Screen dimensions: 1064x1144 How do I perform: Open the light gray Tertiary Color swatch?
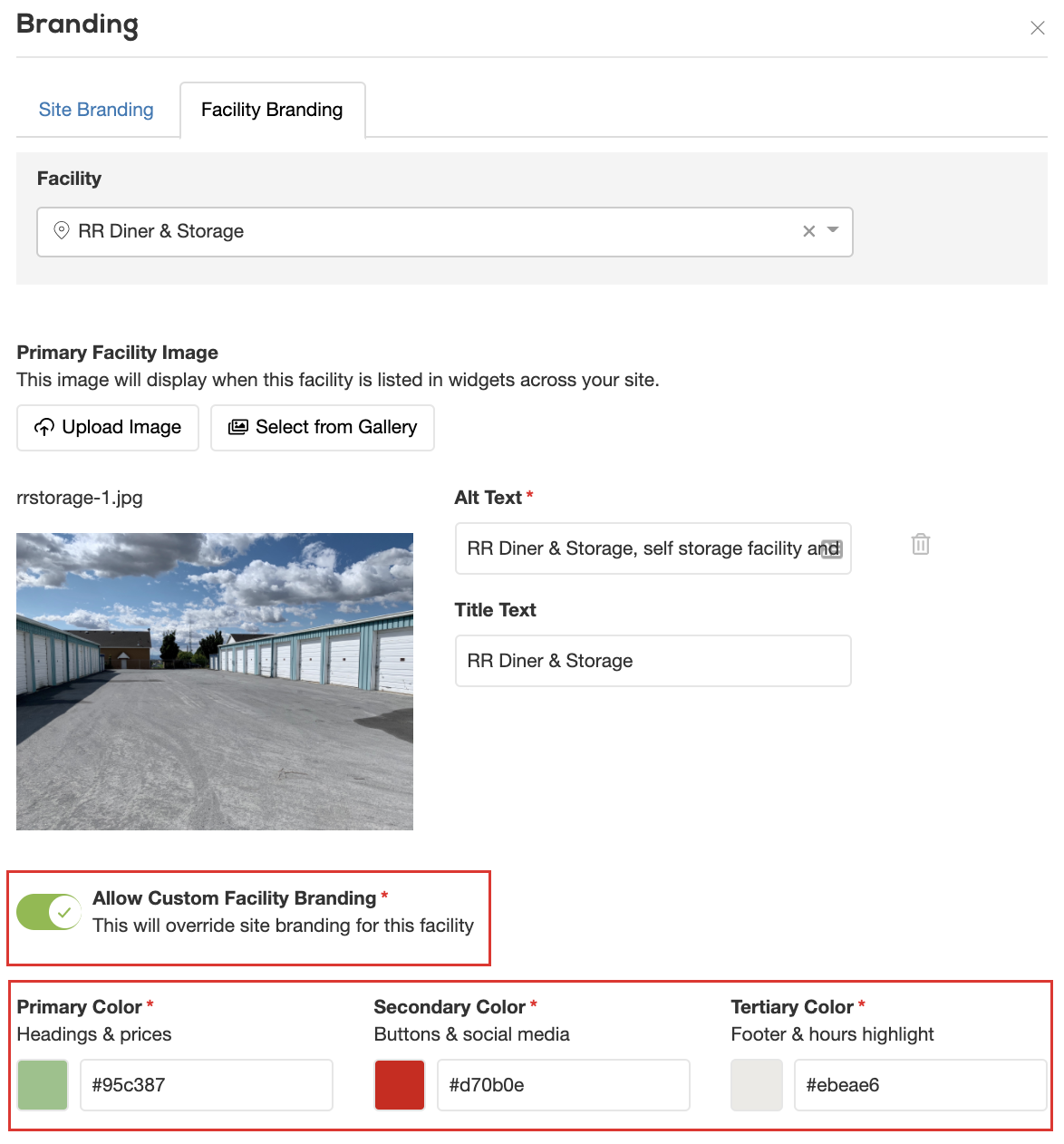point(757,1085)
